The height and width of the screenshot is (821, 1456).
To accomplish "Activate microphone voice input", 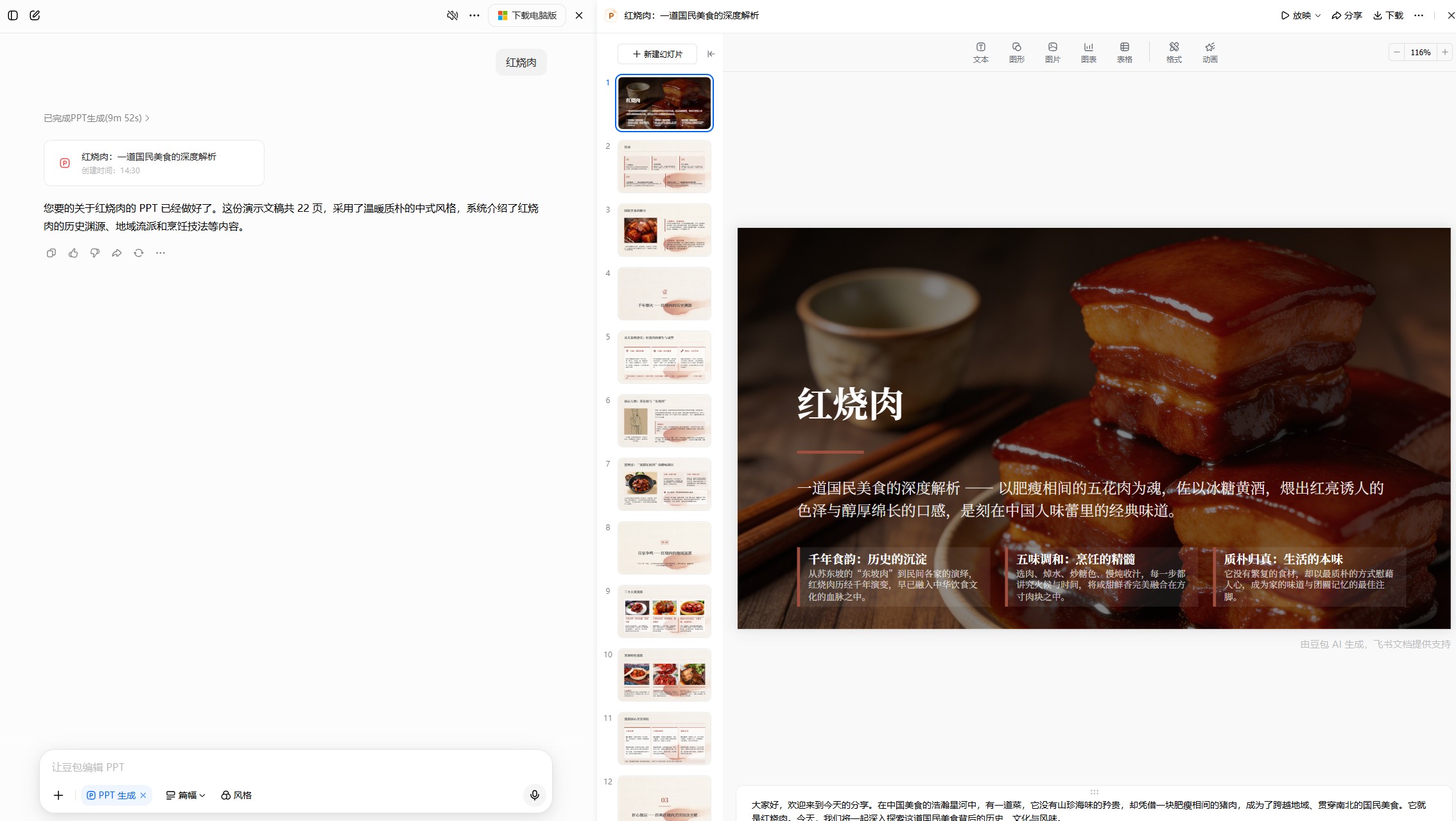I will [535, 795].
